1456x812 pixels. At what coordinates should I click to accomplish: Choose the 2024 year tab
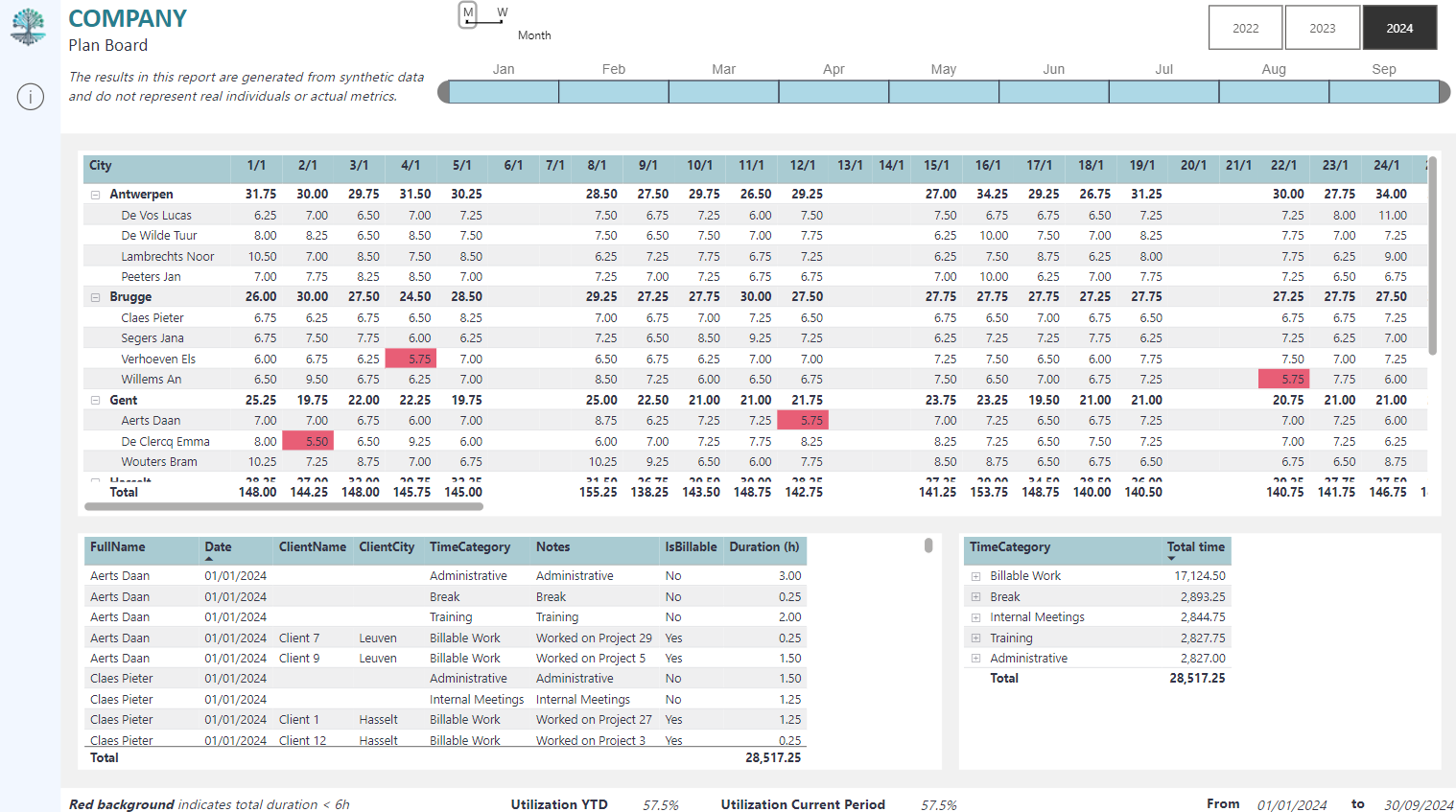[x=1399, y=28]
